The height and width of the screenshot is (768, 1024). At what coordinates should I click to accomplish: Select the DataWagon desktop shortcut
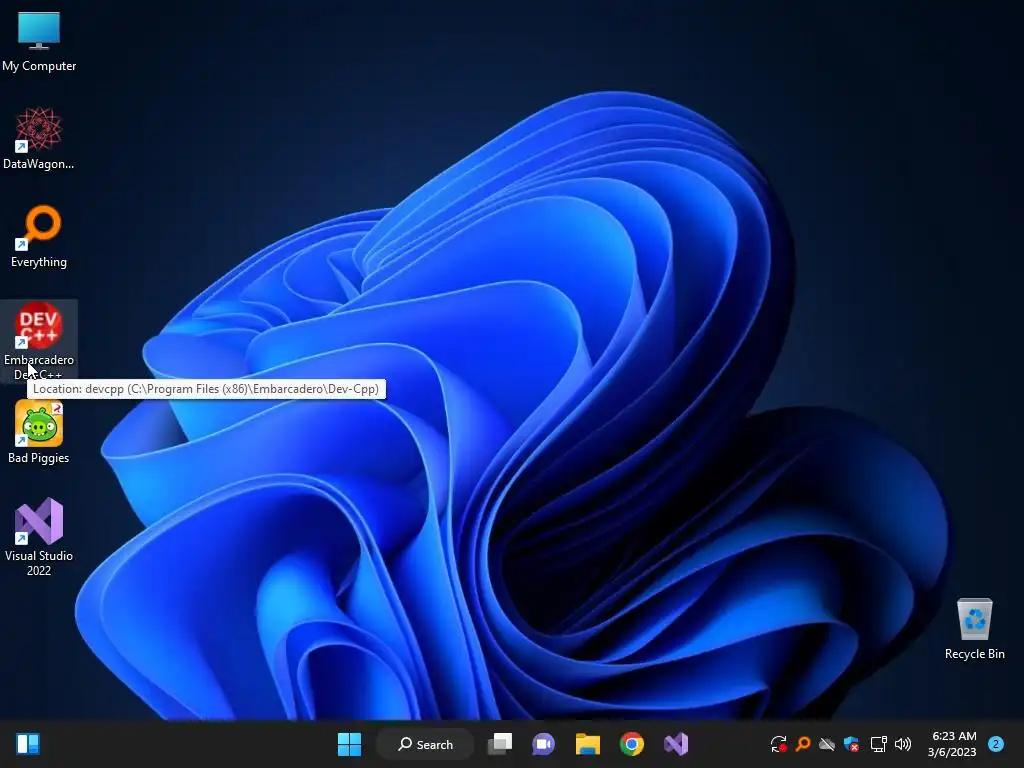coord(39,138)
